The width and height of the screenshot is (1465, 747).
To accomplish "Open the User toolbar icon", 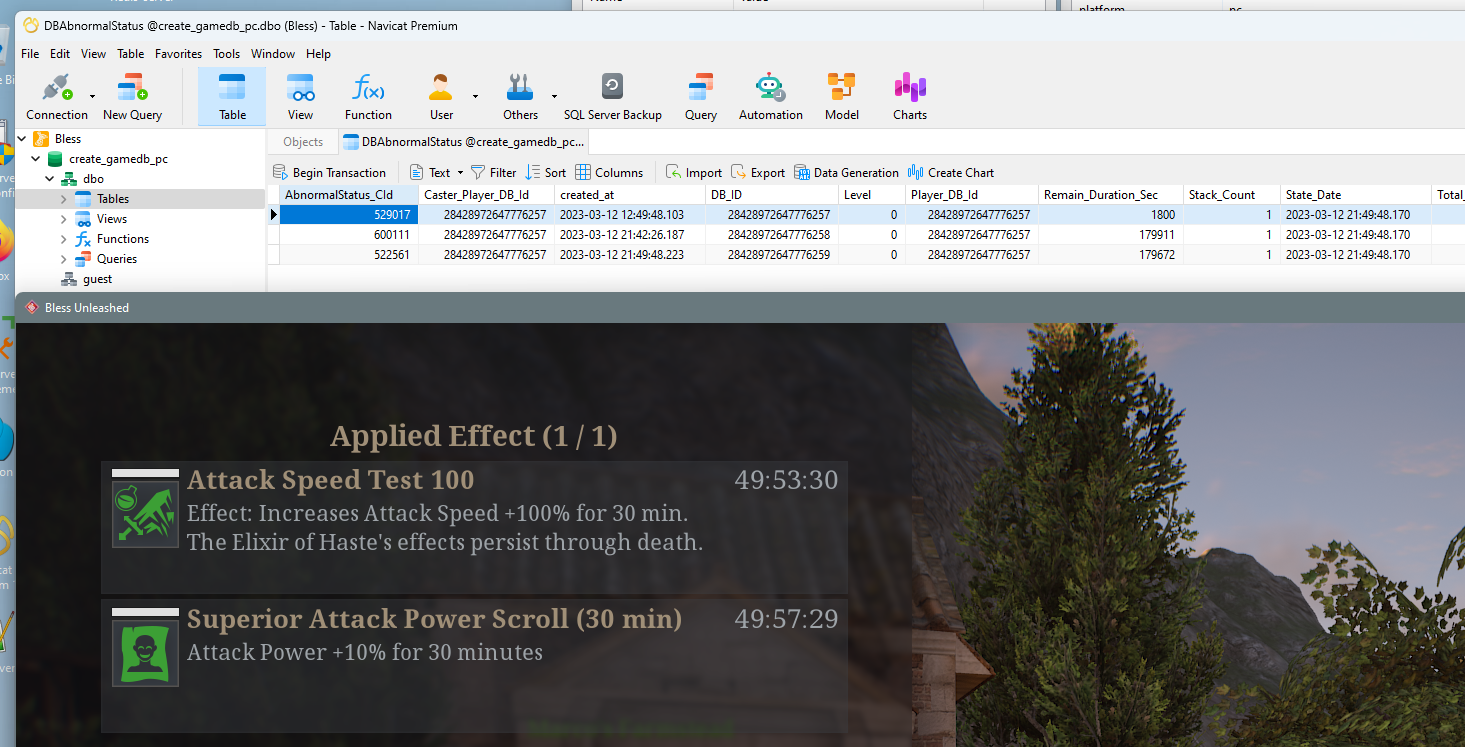I will click(441, 97).
